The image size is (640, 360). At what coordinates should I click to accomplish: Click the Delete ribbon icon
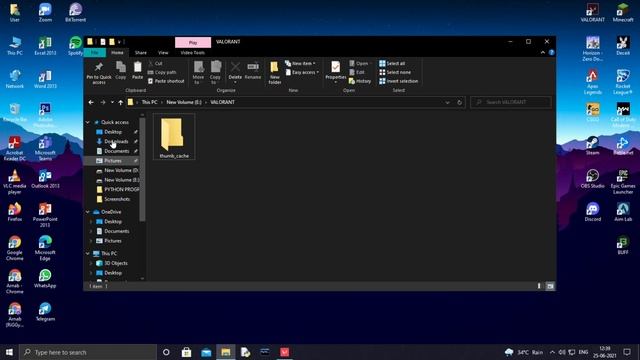(235, 71)
